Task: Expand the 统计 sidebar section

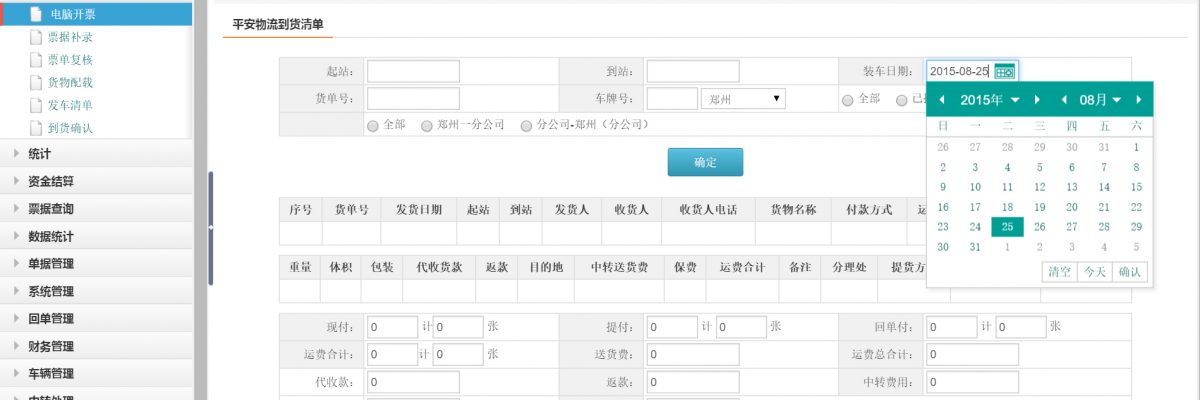Action: (x=40, y=154)
